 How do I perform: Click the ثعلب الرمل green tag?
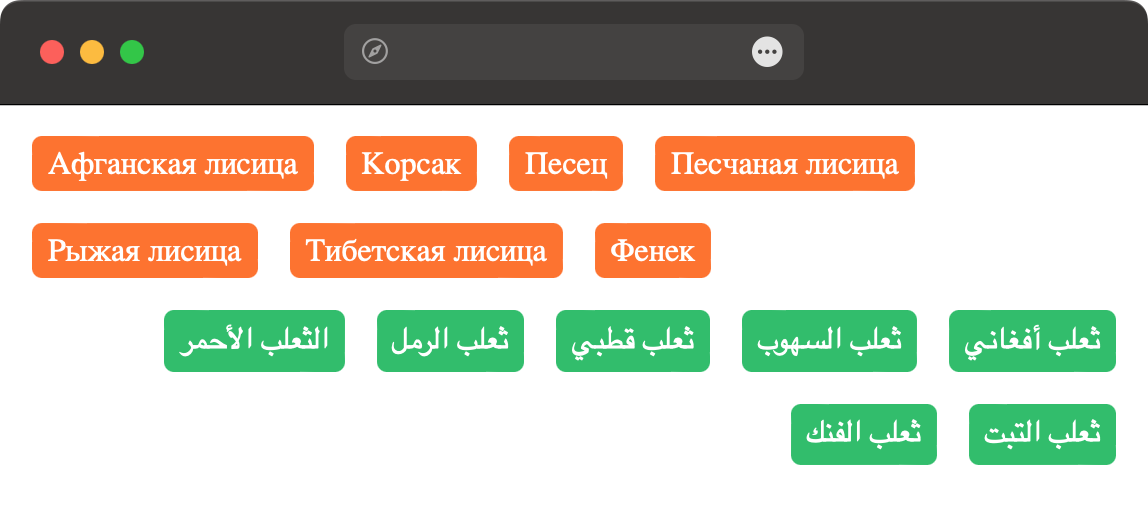coord(450,341)
